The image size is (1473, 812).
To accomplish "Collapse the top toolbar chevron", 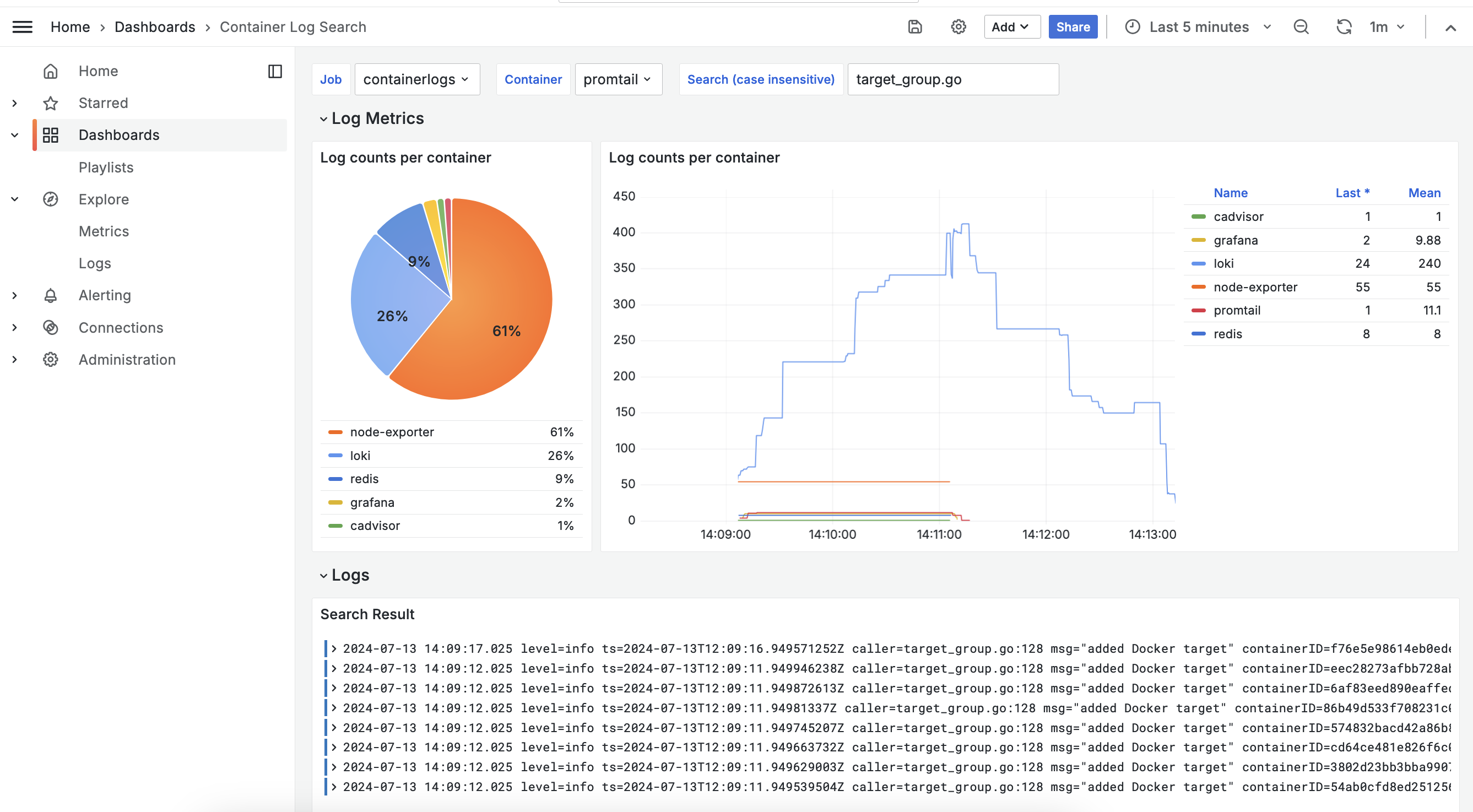I will click(x=1451, y=28).
